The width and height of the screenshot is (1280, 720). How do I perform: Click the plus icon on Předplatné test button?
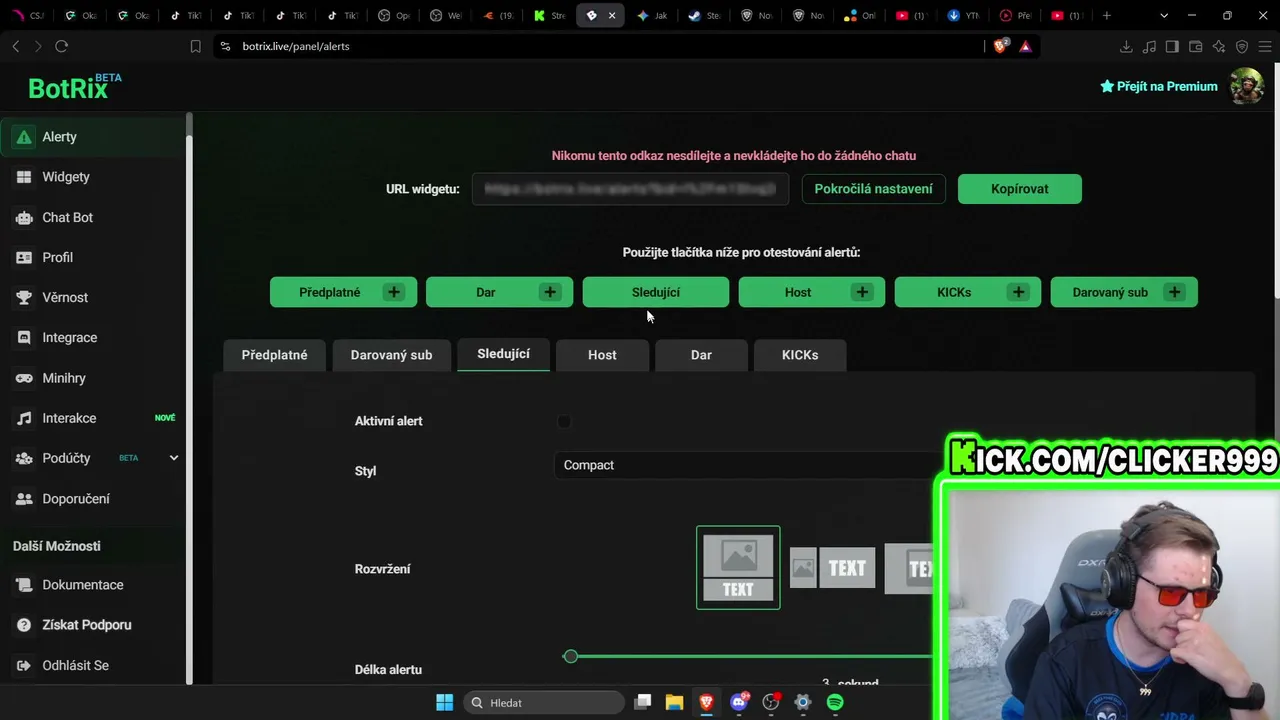click(x=394, y=292)
